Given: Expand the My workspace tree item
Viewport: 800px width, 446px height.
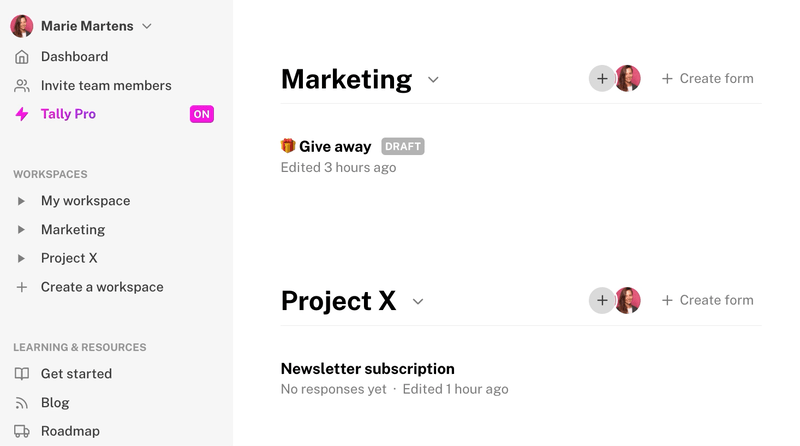Looking at the screenshot, I should [x=21, y=201].
